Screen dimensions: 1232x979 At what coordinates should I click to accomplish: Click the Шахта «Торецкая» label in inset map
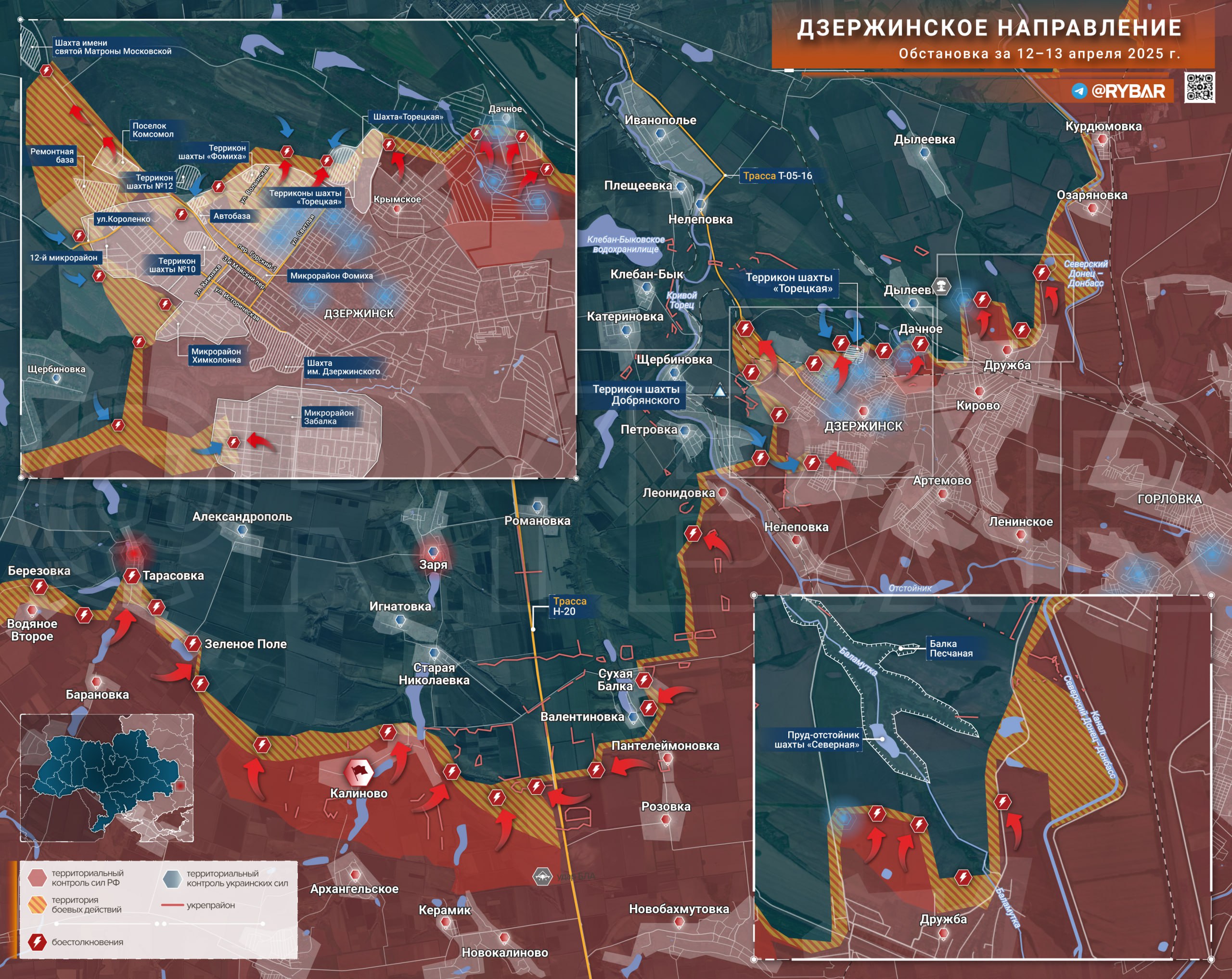(408, 116)
